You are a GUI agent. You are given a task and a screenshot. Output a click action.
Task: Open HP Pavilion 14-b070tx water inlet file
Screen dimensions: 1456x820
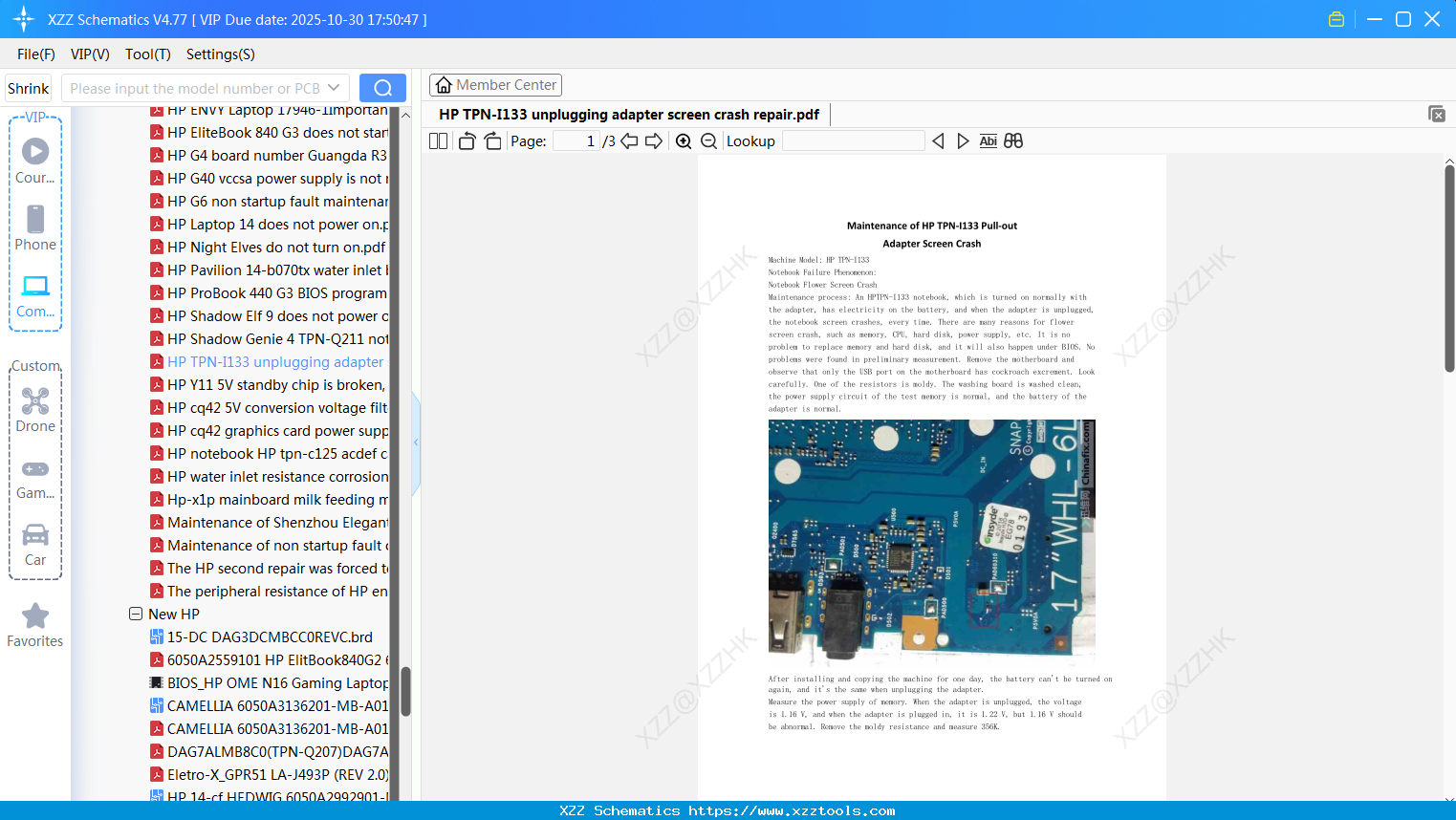tap(270, 270)
